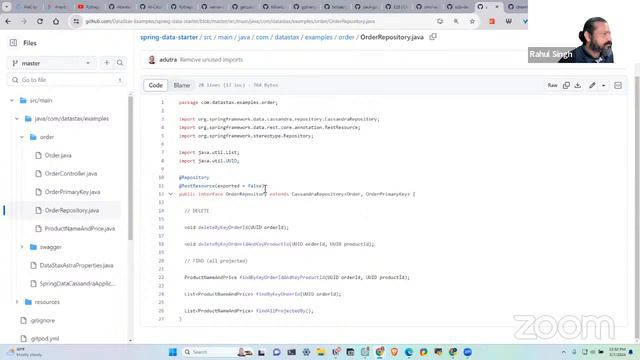Go to spring-data-starter breadcrumb link

pos(169,37)
